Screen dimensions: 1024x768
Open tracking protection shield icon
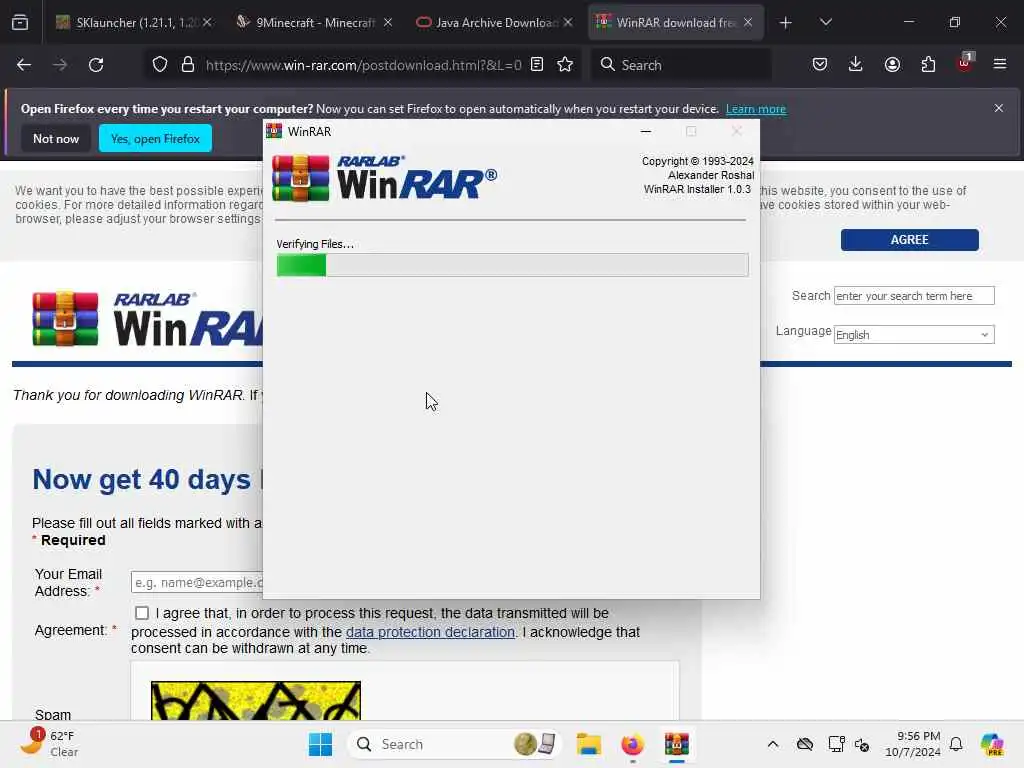[160, 65]
